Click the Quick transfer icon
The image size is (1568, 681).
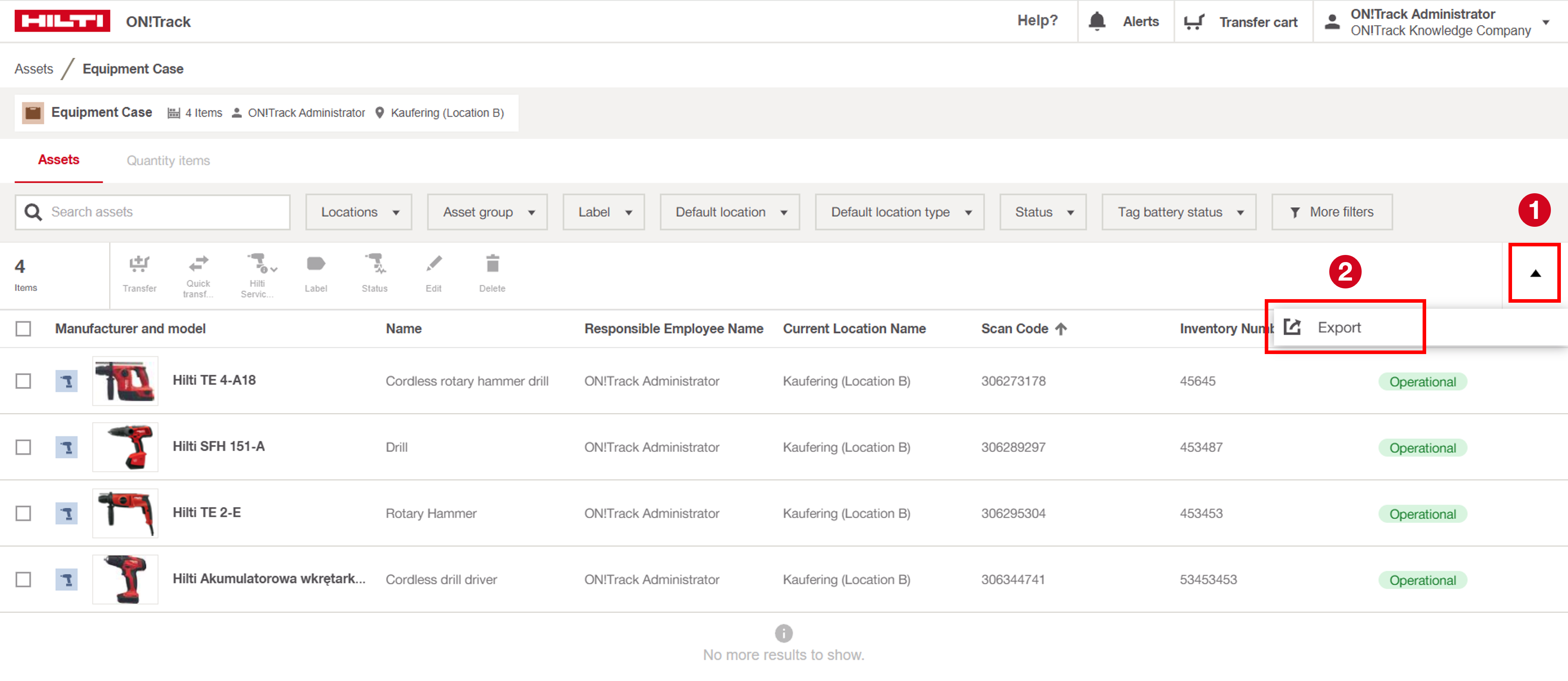coord(198,263)
